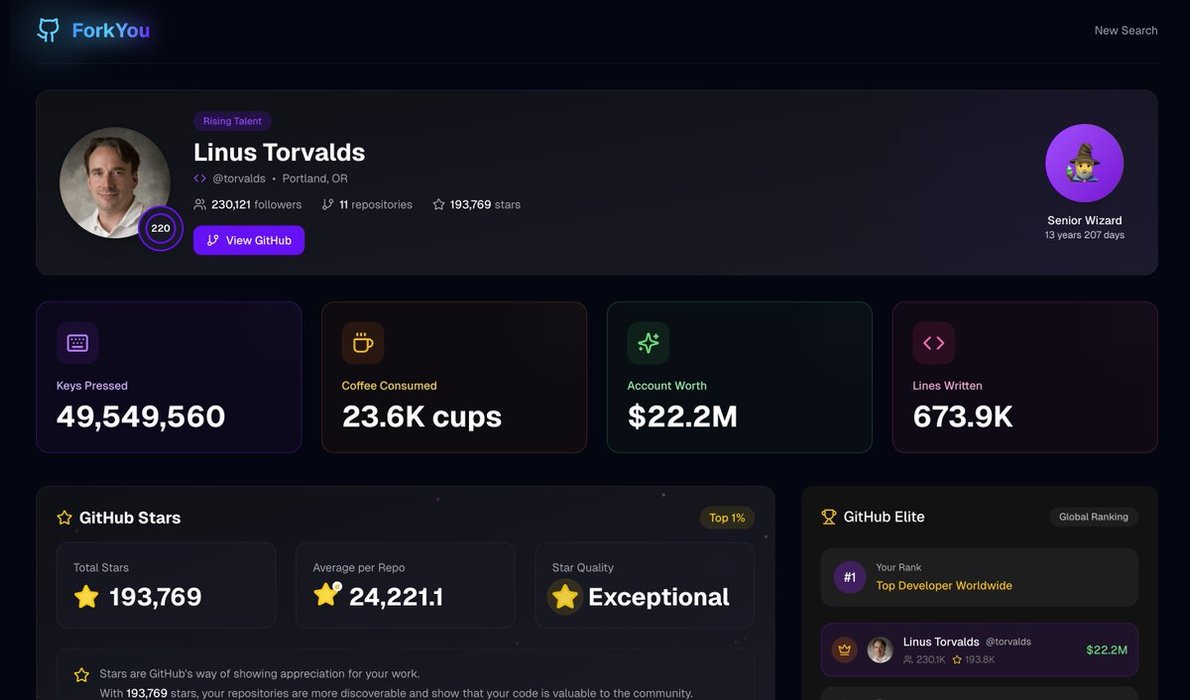The width and height of the screenshot is (1190, 700).
Task: Click the Top 1% badge
Action: [x=727, y=518]
